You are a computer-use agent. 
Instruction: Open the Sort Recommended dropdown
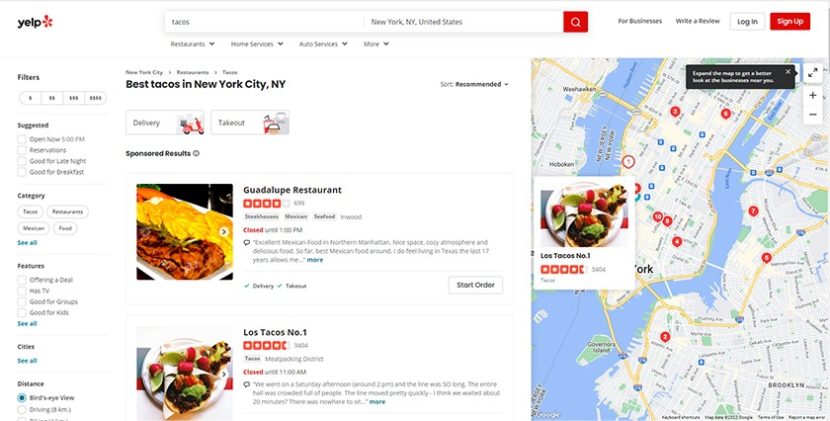tap(474, 84)
